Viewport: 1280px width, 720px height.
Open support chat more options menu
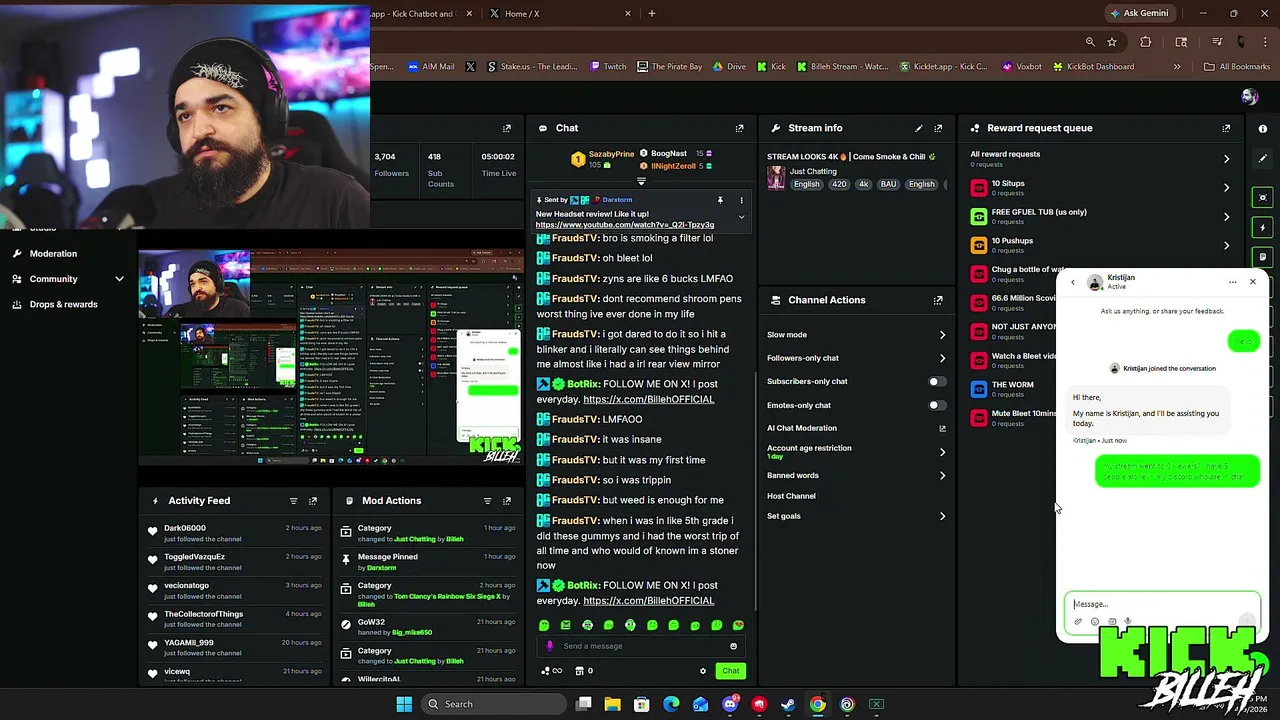tap(1233, 282)
